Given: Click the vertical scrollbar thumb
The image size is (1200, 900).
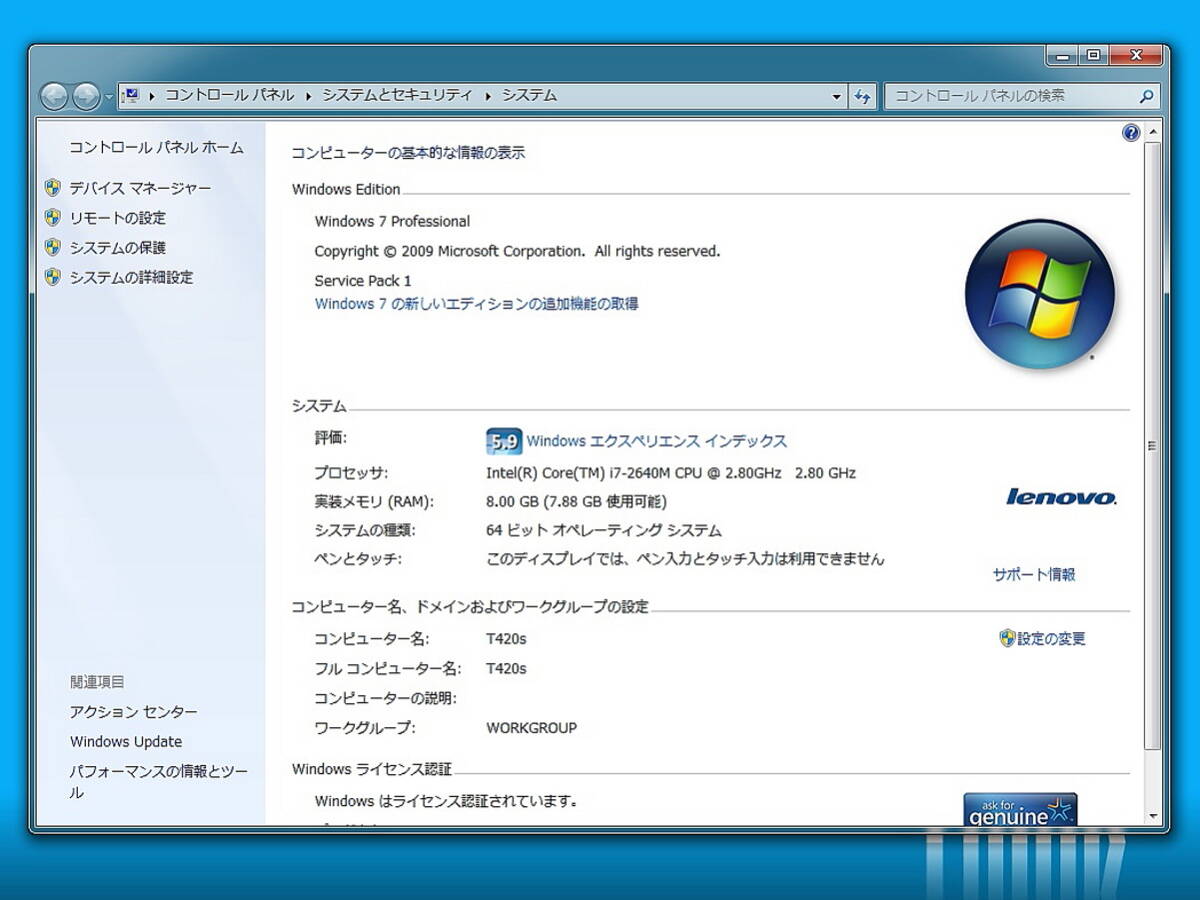Looking at the screenshot, I should point(1153,446).
